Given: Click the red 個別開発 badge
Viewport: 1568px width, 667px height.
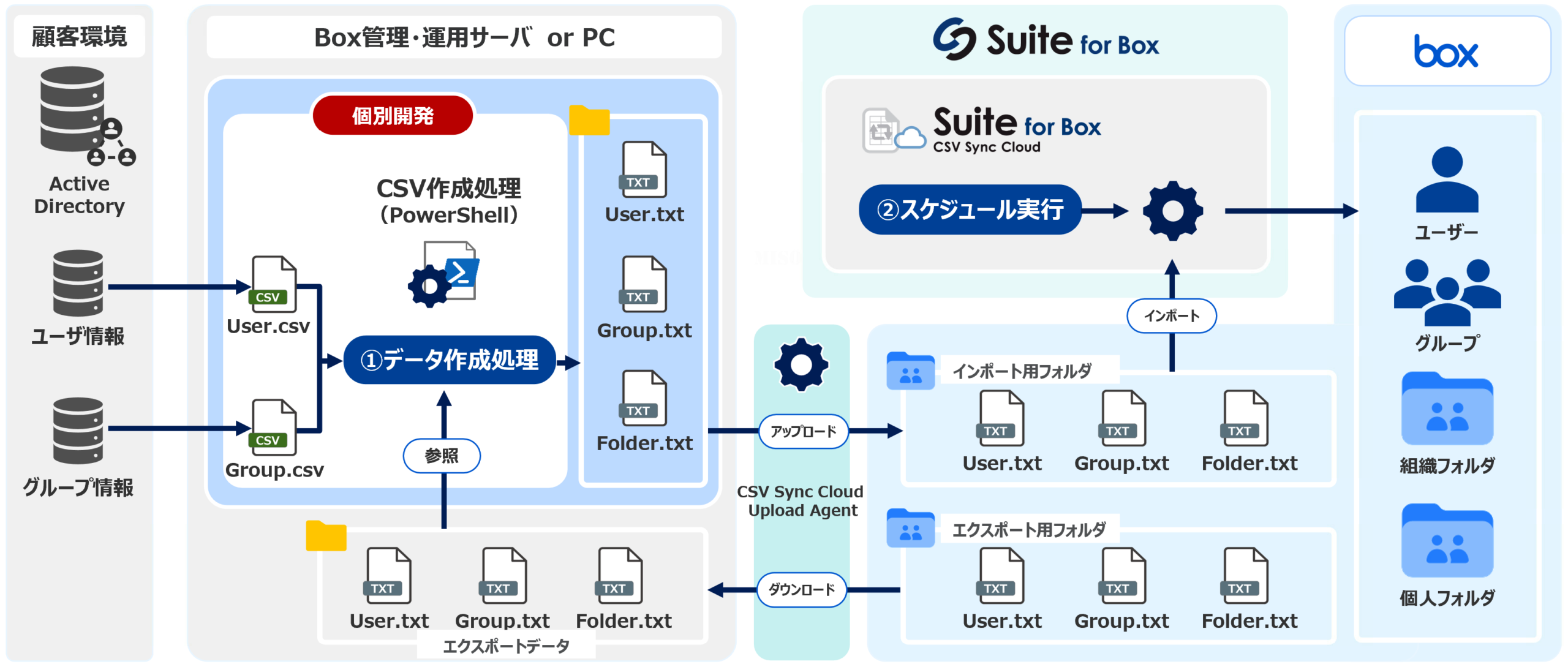Looking at the screenshot, I should click(393, 115).
